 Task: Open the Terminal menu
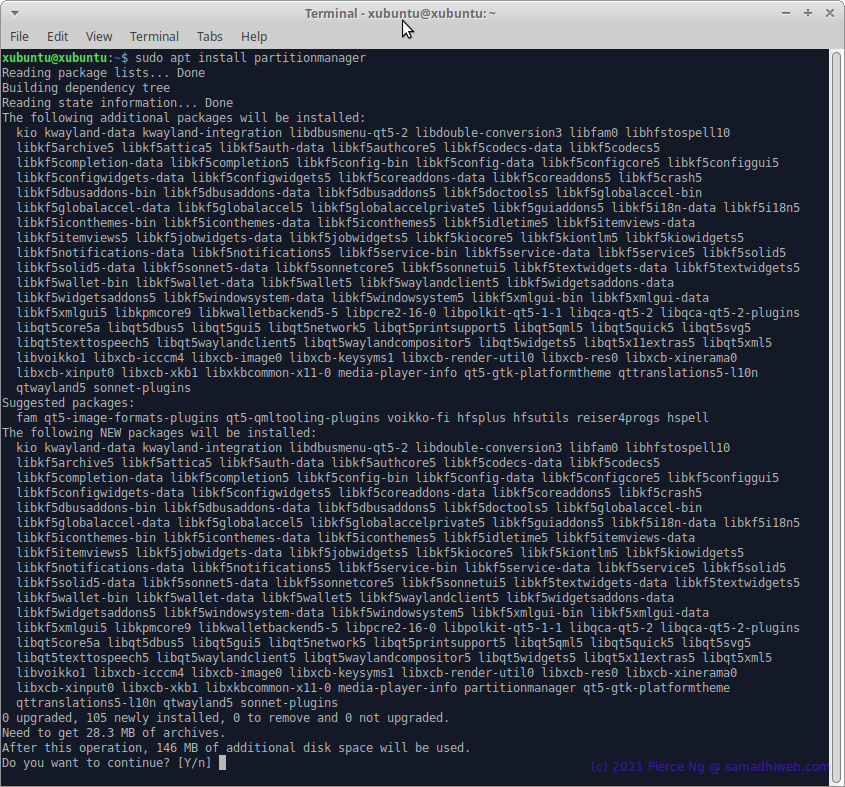pyautogui.click(x=154, y=37)
